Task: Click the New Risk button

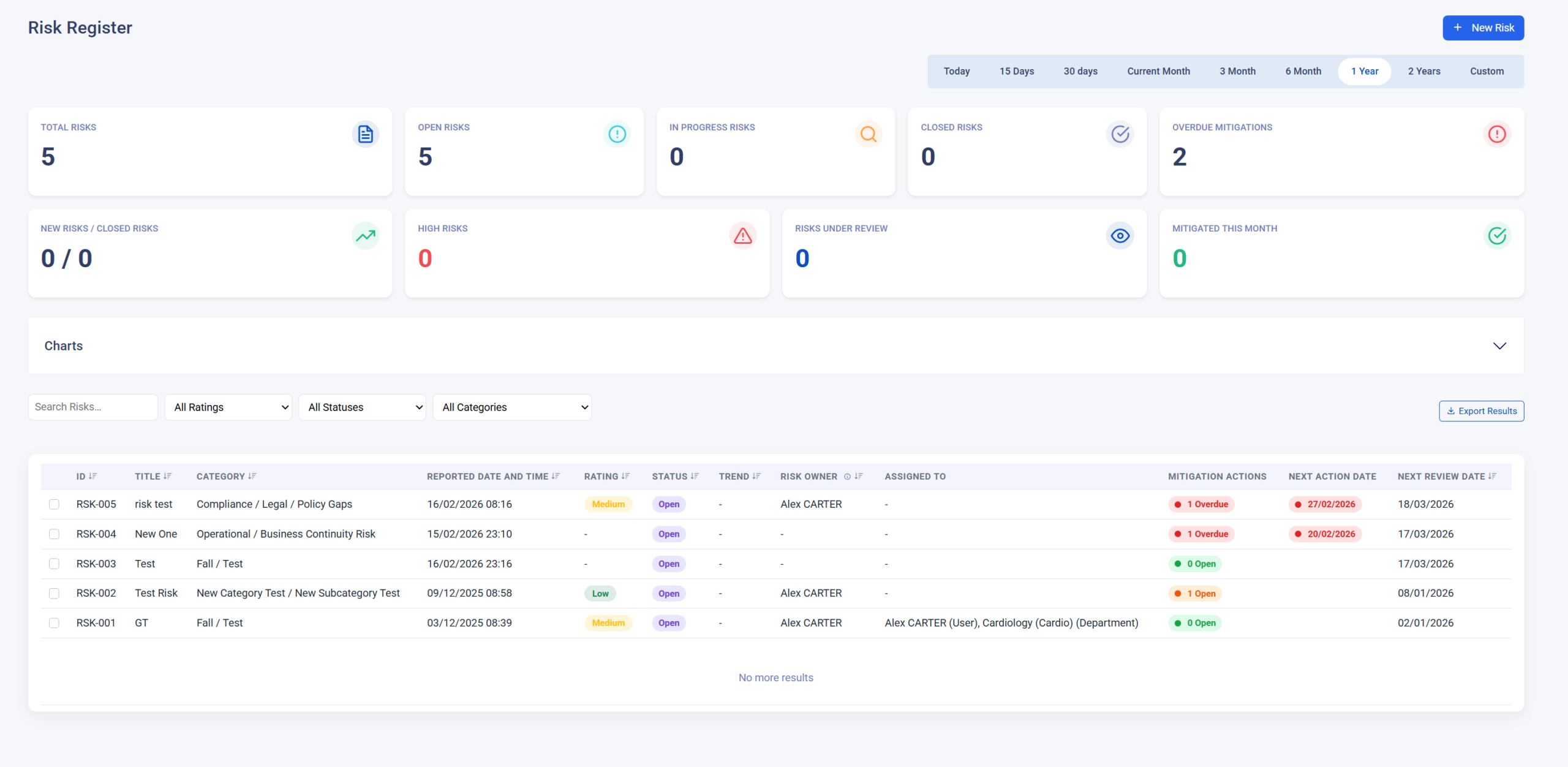Action: click(x=1483, y=28)
